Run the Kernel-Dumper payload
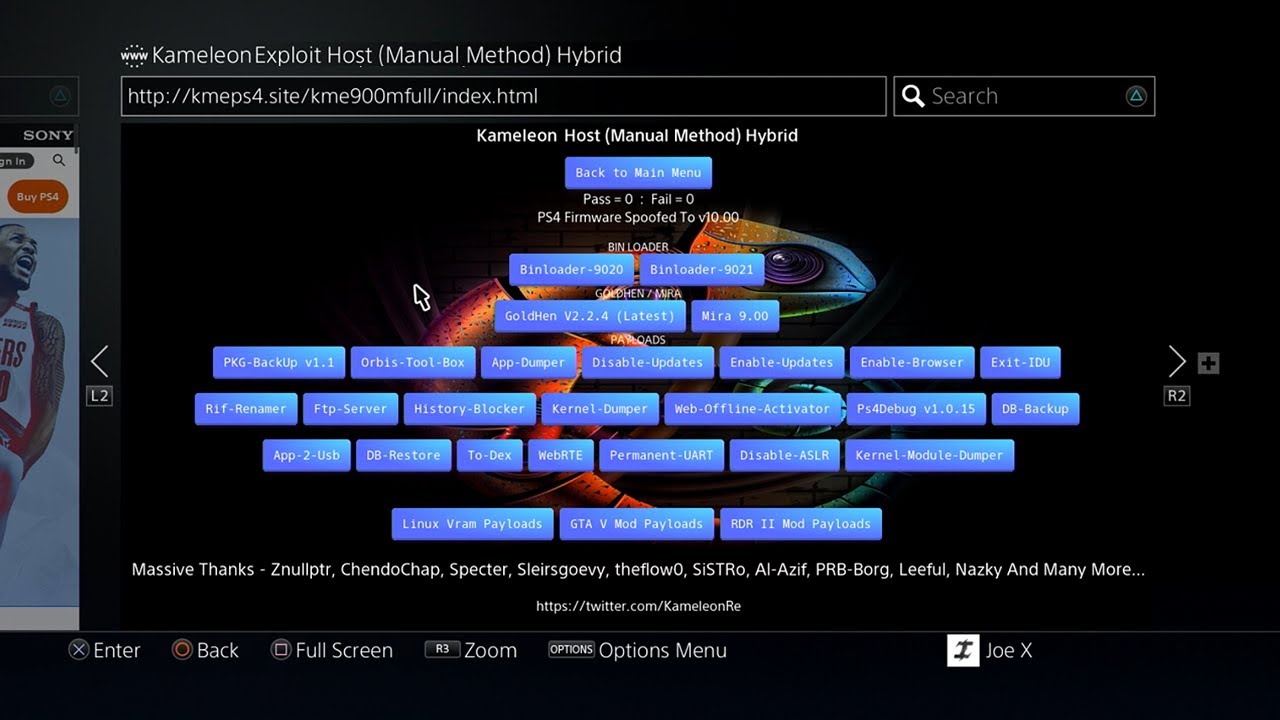The image size is (1280, 720). (x=600, y=408)
